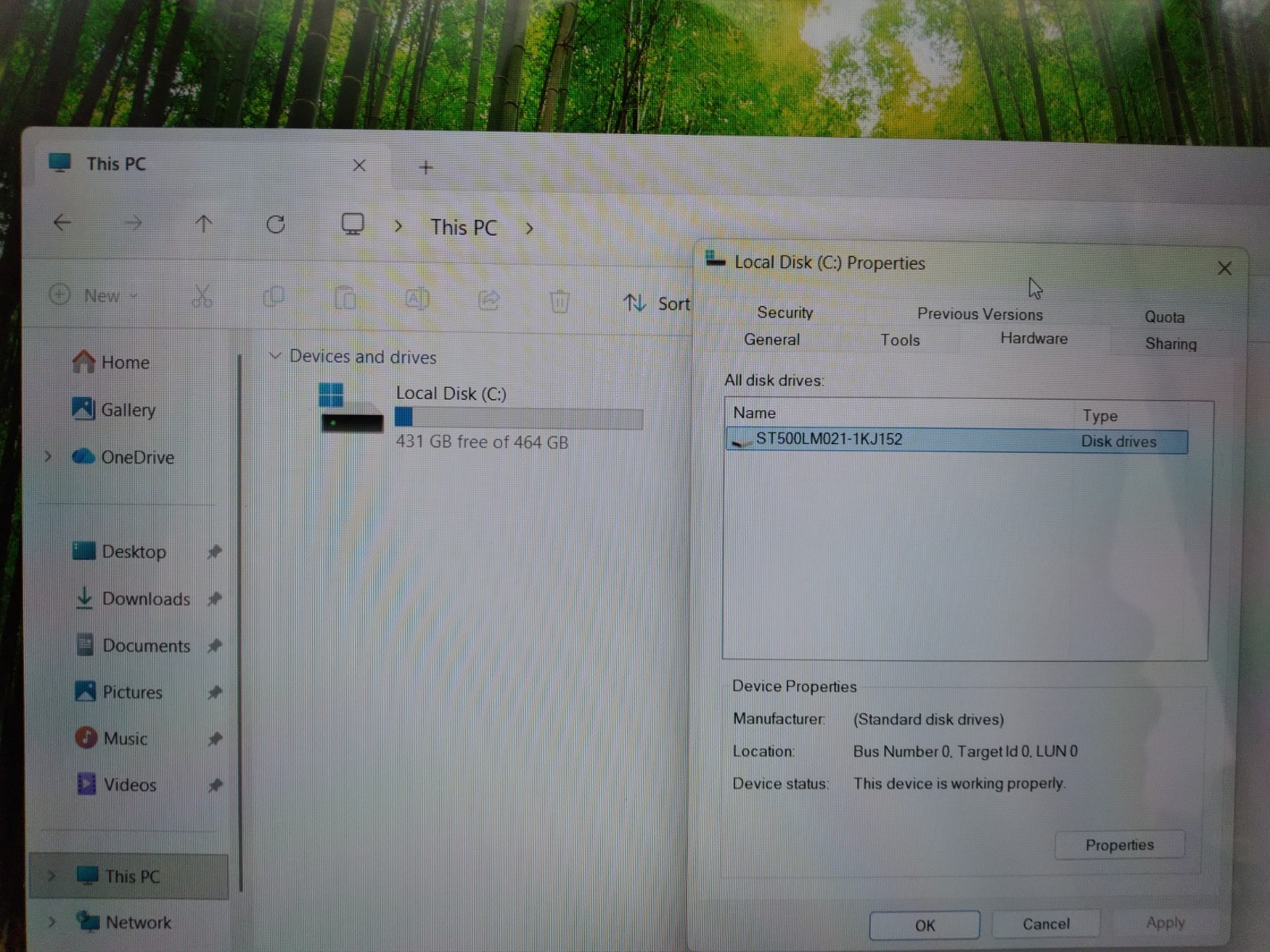Confirm with the OK button

pyautogui.click(x=925, y=925)
